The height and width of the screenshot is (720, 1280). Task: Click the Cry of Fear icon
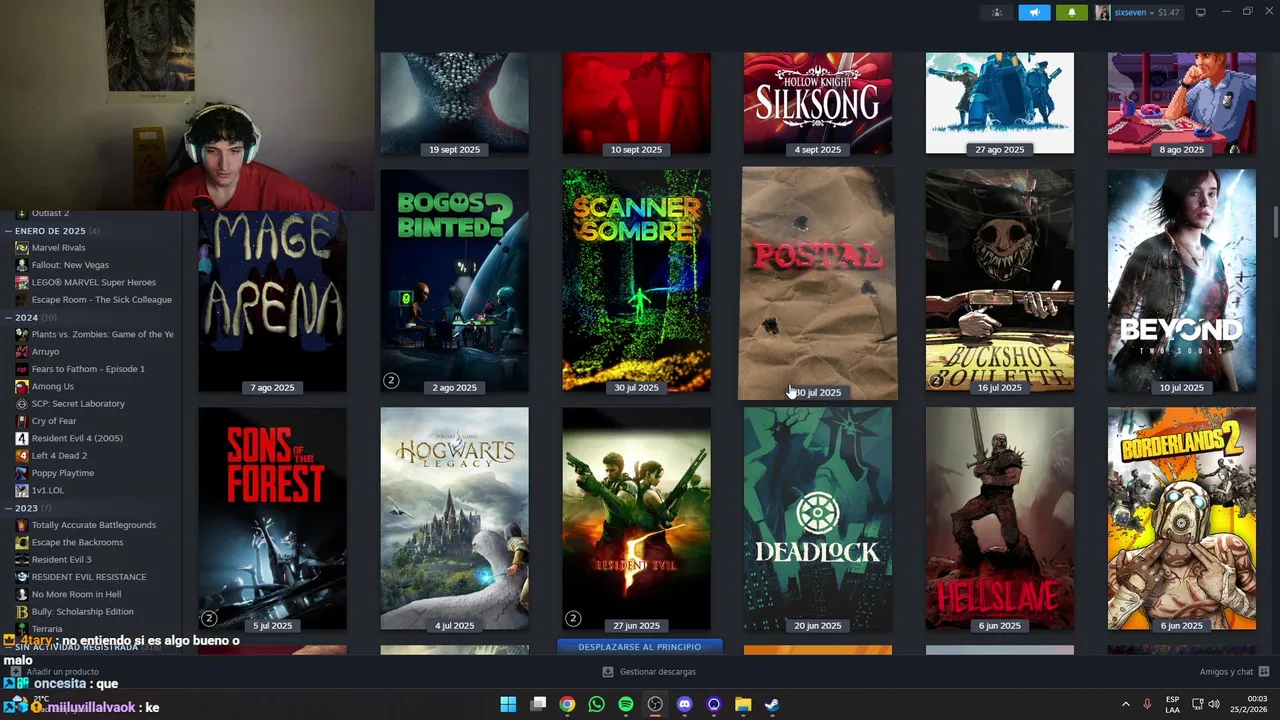pos(22,421)
